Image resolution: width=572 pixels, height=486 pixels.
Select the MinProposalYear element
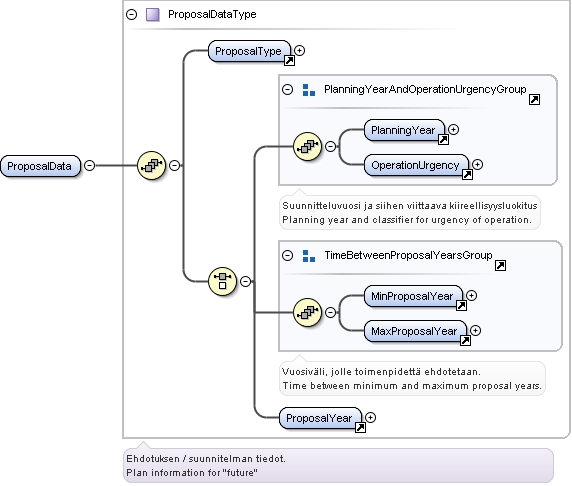coord(413,296)
